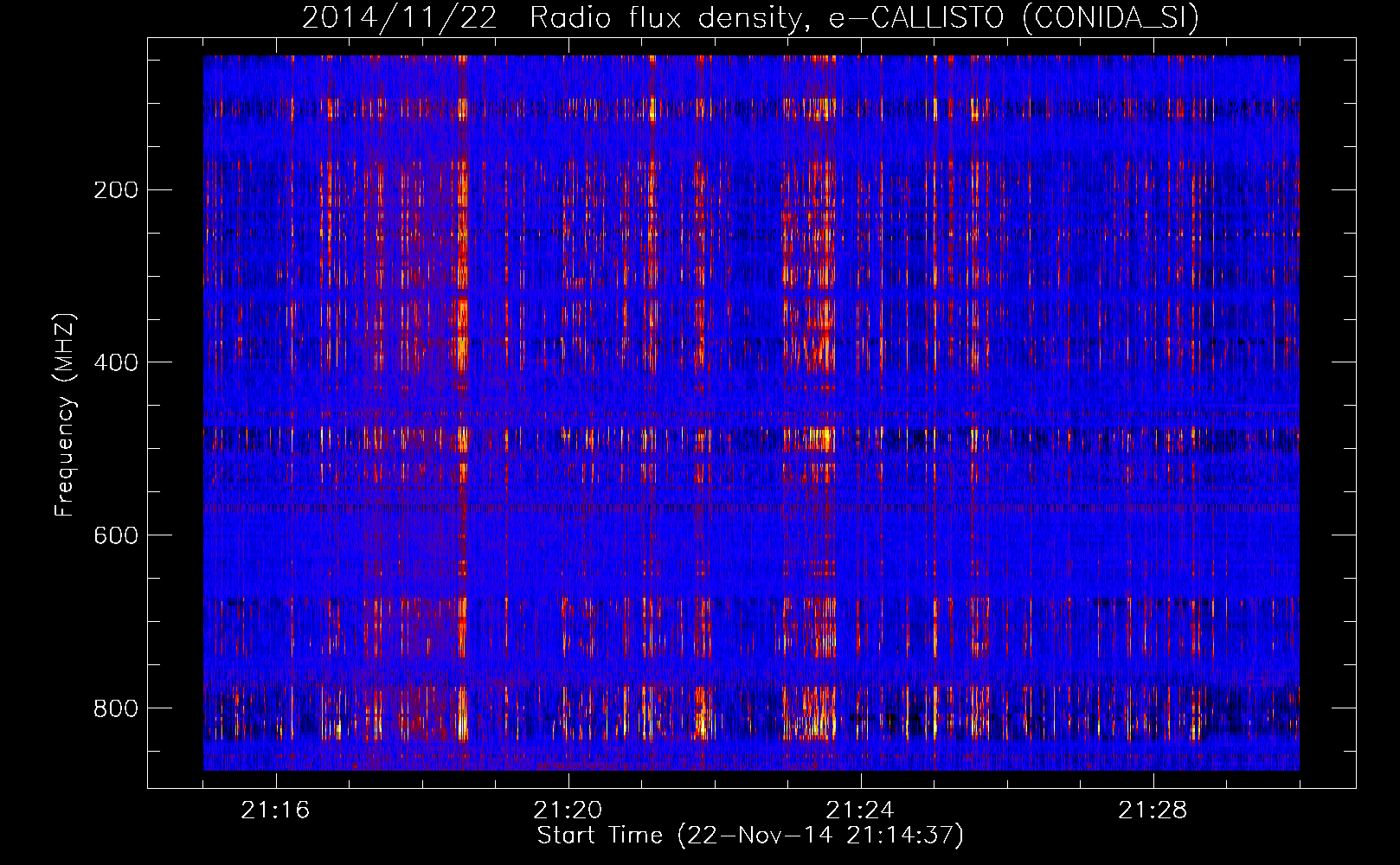Select the 800 frequency tick label
This screenshot has height=865, width=1400.
point(115,708)
